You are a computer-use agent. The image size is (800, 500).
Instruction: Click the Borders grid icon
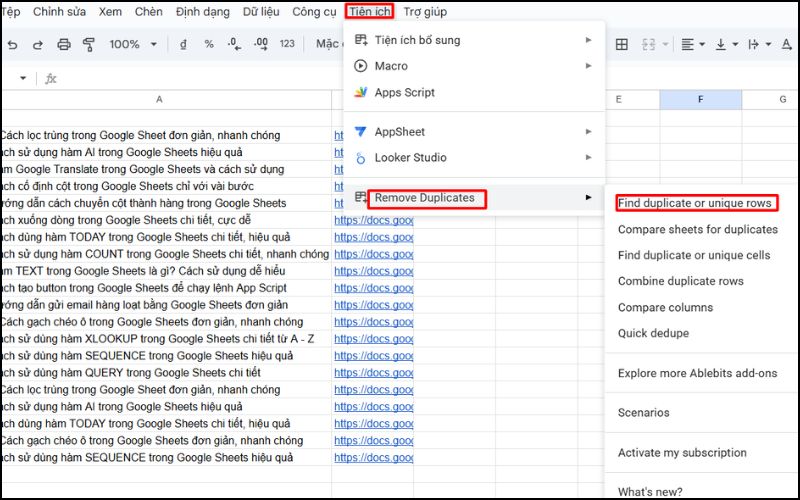pyautogui.click(x=621, y=44)
